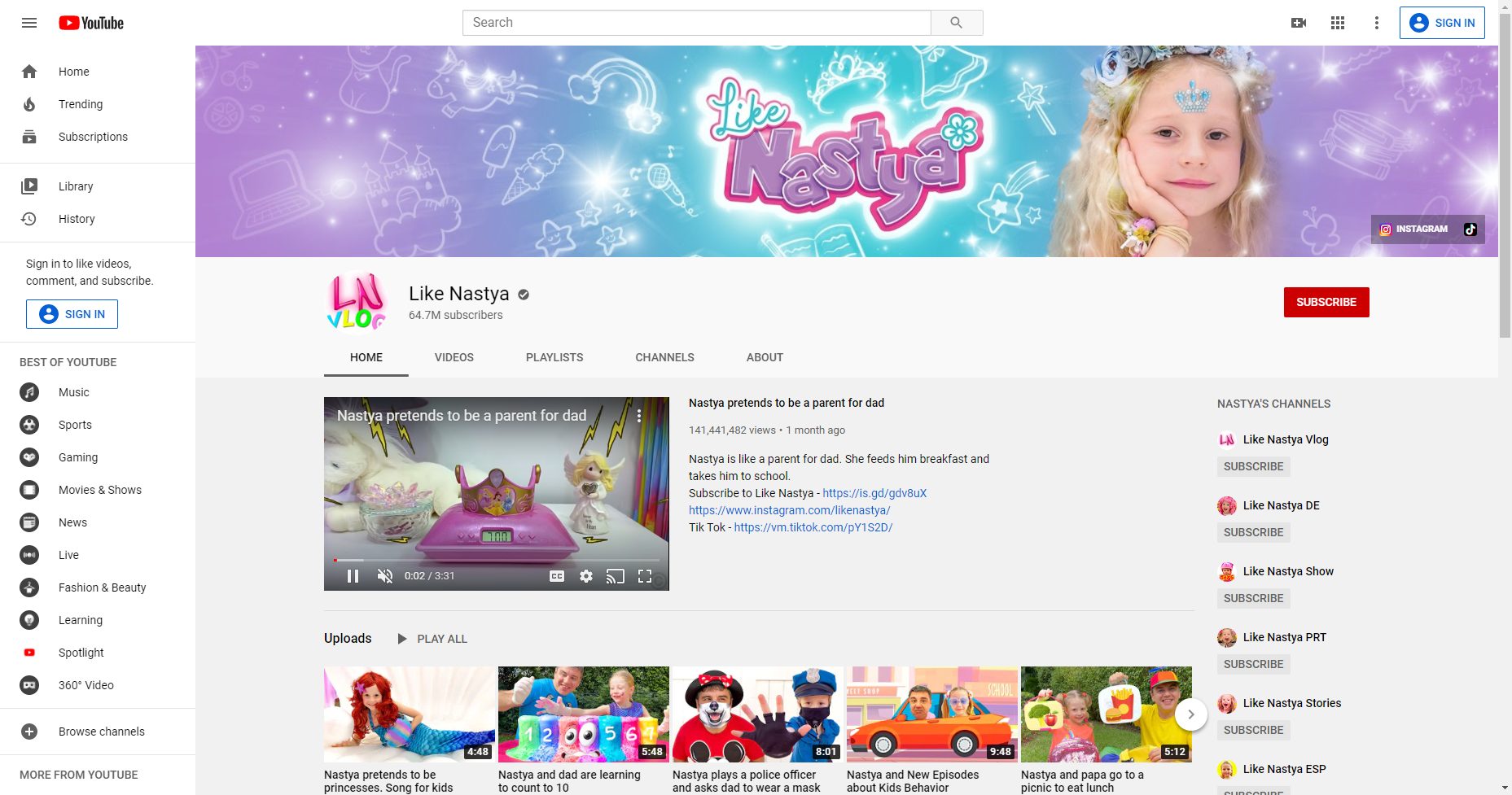The width and height of the screenshot is (1512, 795).
Task: Show next uploads with the arrow chevron
Action: (x=1191, y=714)
